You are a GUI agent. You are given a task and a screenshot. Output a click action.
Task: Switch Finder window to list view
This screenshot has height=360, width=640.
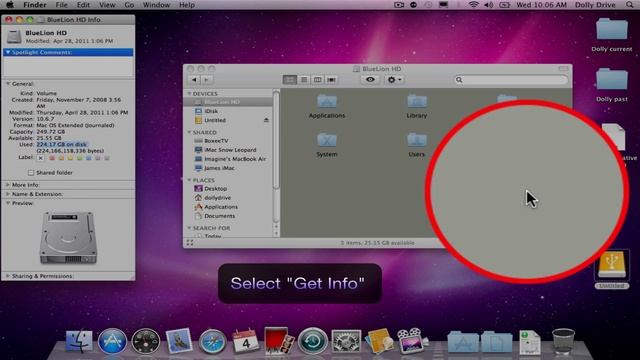(x=304, y=80)
